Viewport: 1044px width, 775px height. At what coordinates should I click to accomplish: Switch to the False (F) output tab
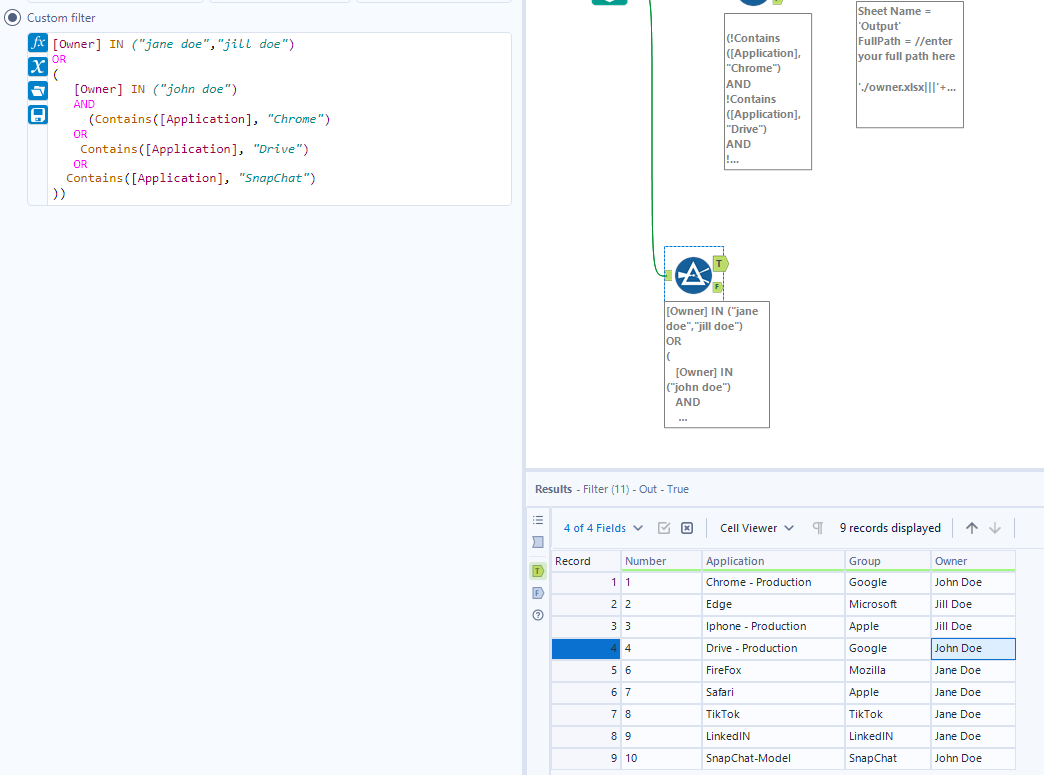[x=538, y=592]
